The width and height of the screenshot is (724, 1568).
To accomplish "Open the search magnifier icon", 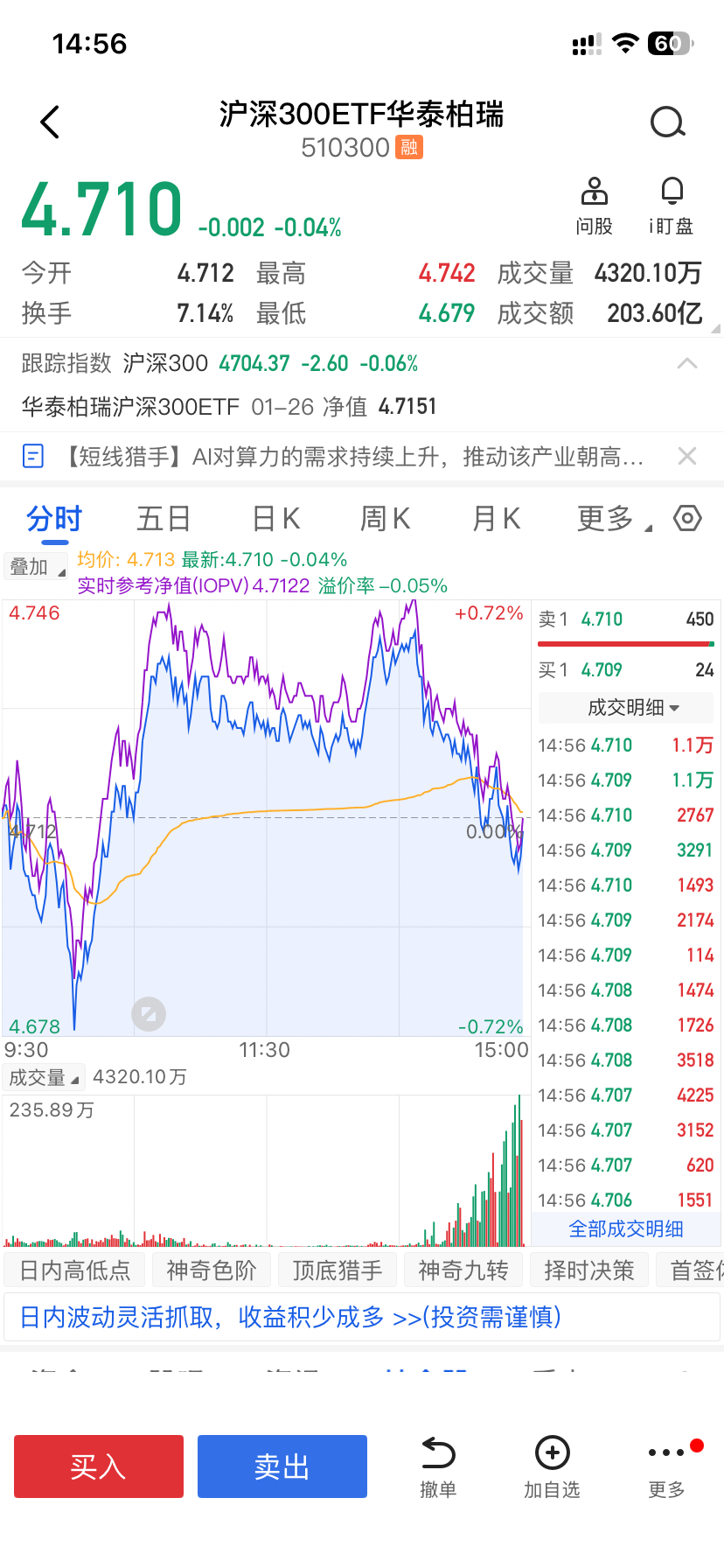I will click(668, 122).
